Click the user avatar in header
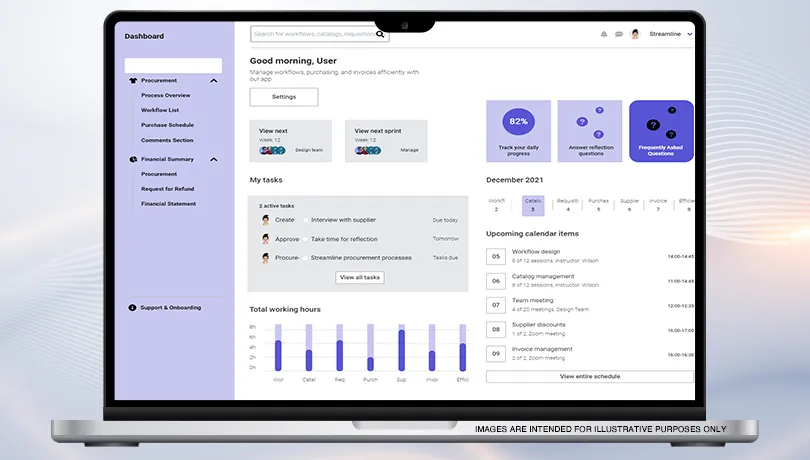The image size is (810, 460). (x=635, y=34)
